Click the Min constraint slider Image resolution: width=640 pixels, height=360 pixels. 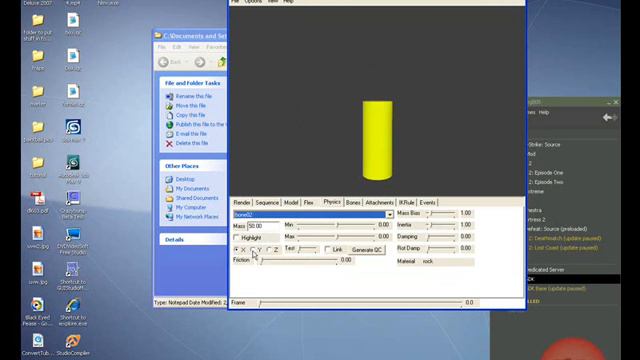(x=336, y=225)
